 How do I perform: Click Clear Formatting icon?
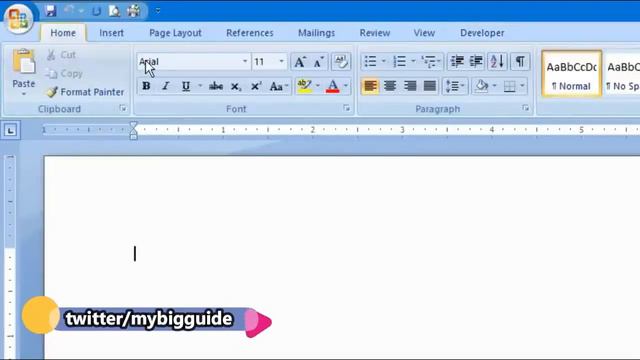click(340, 62)
